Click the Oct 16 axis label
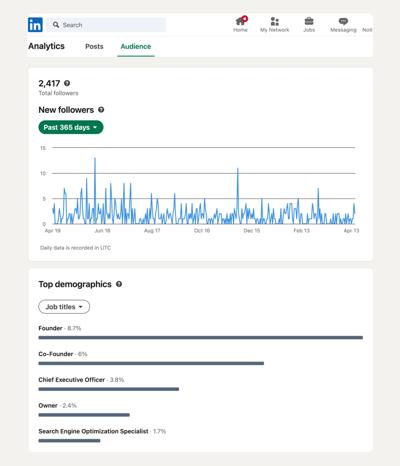Screen dimensions: 400x466 202,231
